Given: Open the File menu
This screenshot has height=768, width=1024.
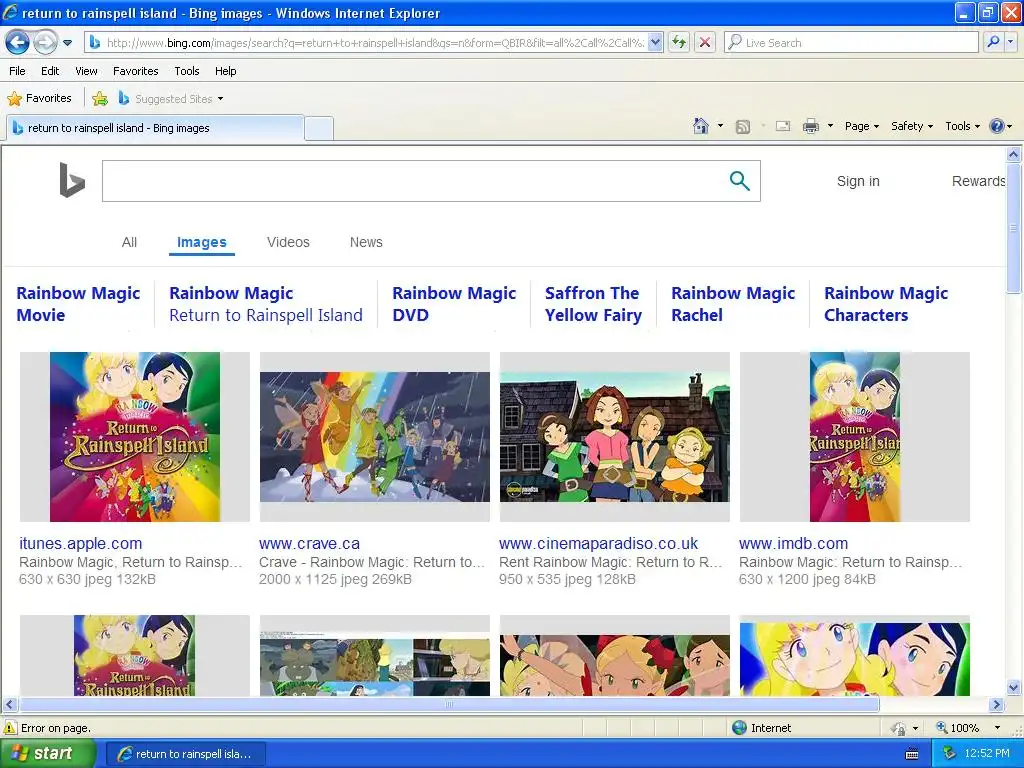Looking at the screenshot, I should click(18, 71).
